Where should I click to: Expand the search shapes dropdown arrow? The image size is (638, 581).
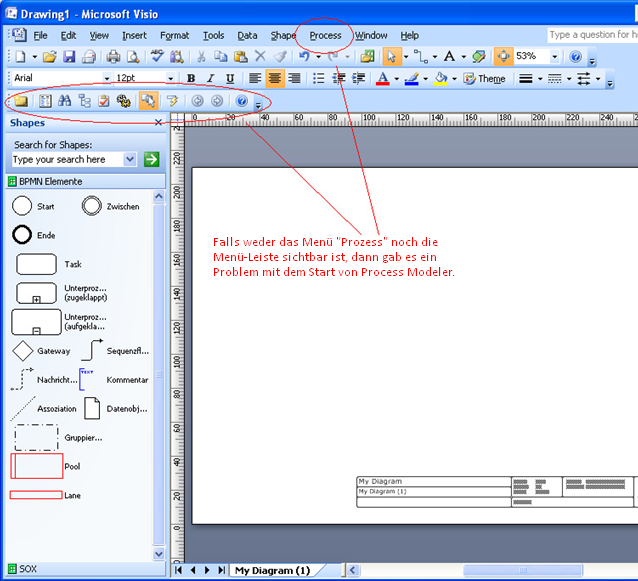pos(130,159)
